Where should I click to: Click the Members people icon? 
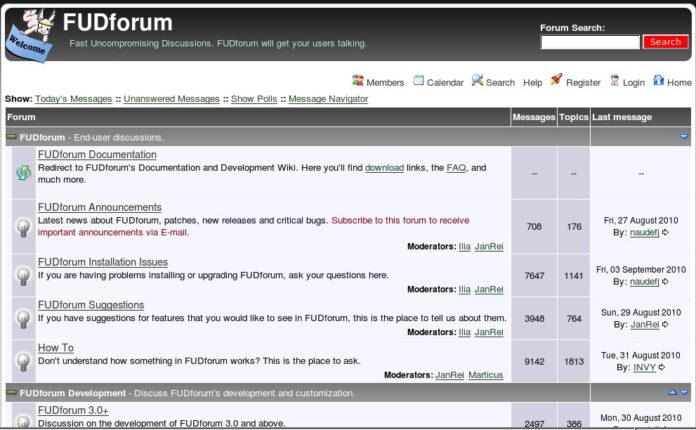358,80
